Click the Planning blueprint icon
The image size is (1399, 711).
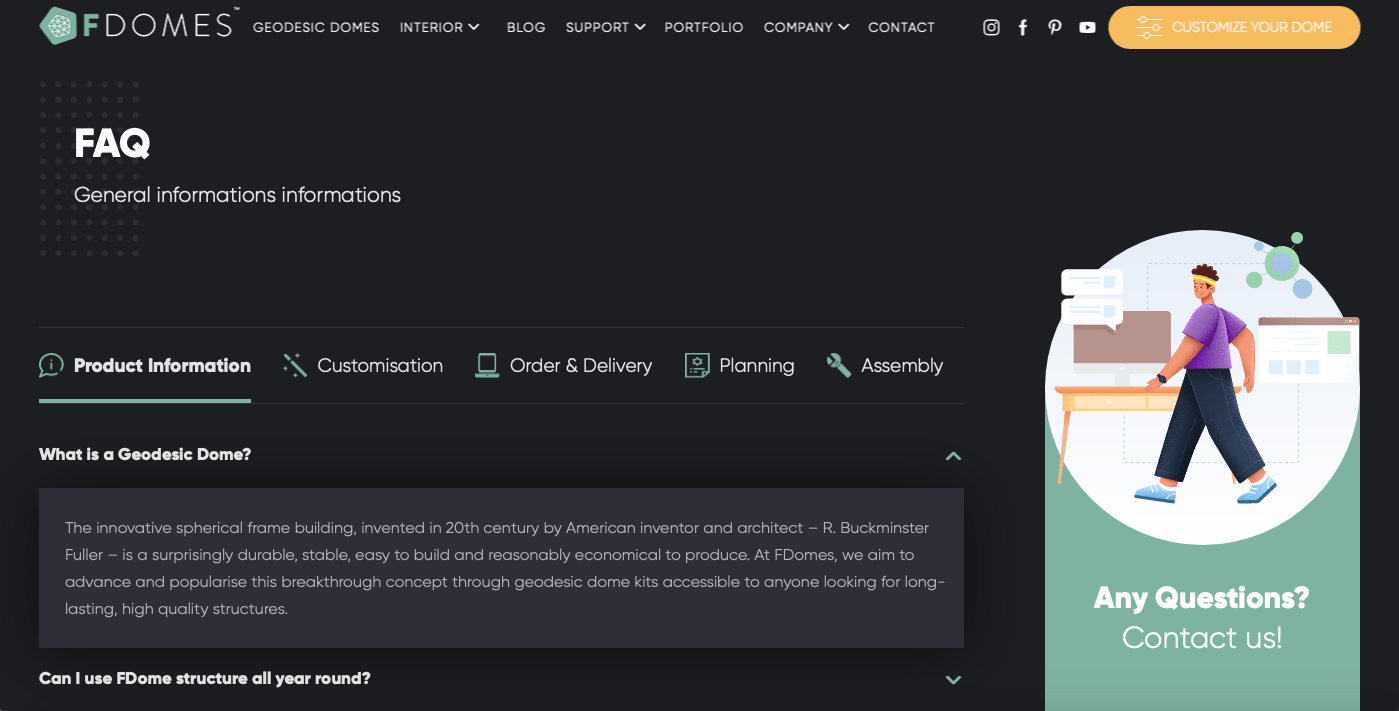[697, 366]
